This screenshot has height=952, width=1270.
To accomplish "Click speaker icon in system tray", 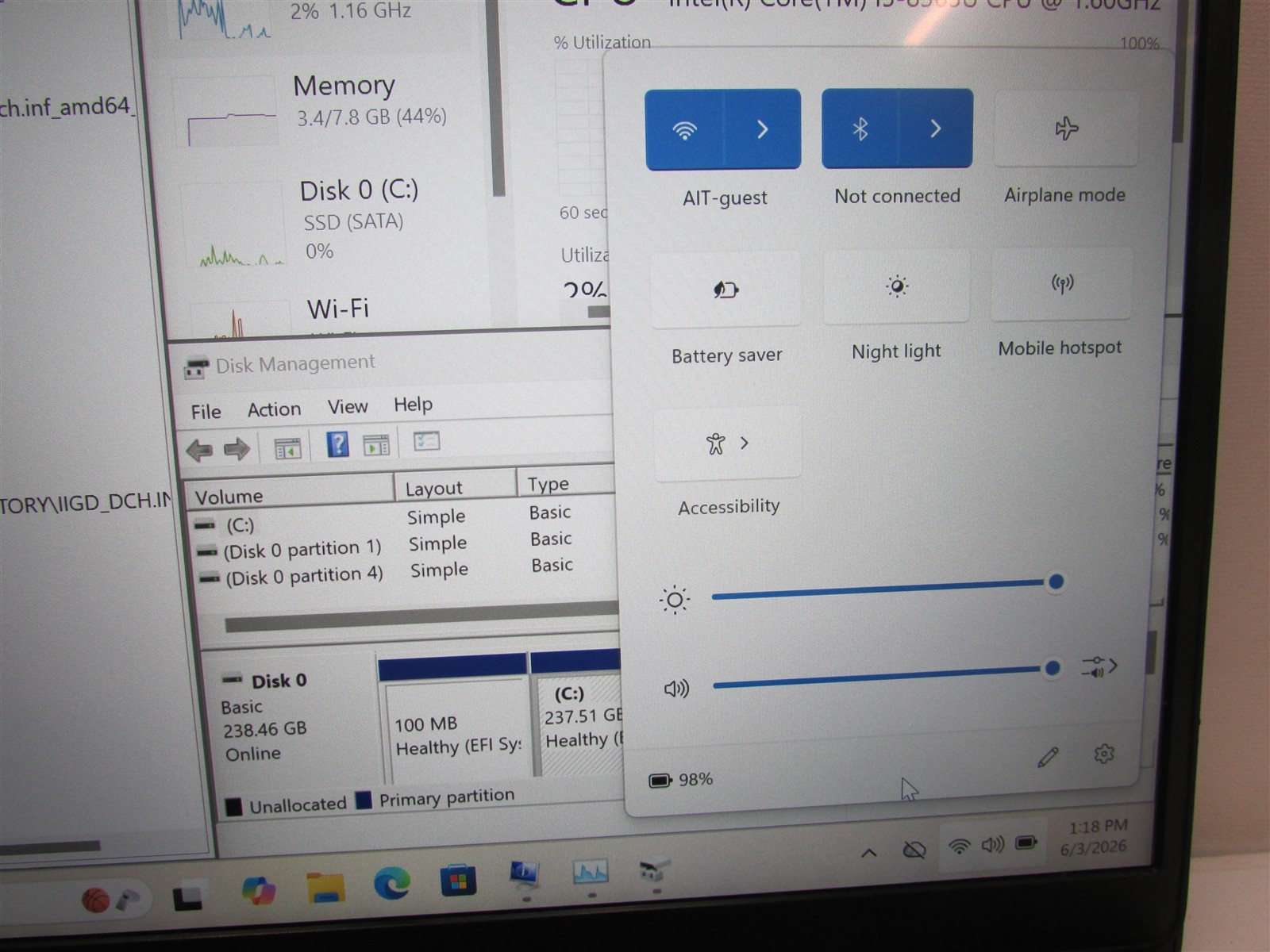I will [x=992, y=845].
